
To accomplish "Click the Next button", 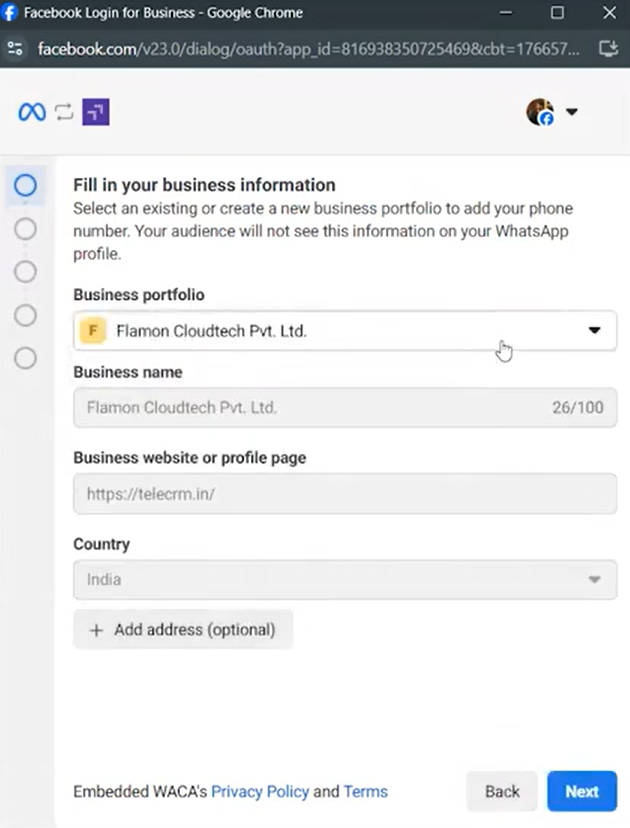I will click(582, 791).
